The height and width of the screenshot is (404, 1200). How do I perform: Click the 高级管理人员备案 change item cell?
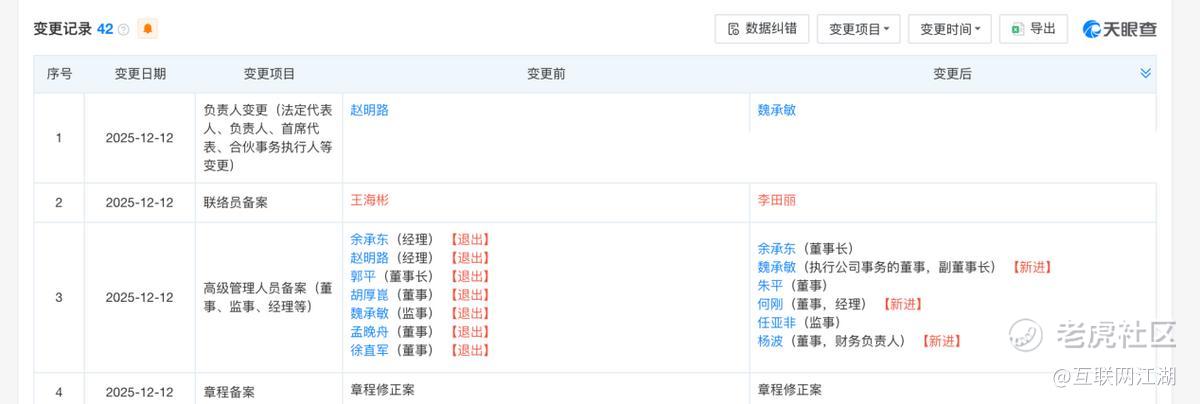coord(268,297)
